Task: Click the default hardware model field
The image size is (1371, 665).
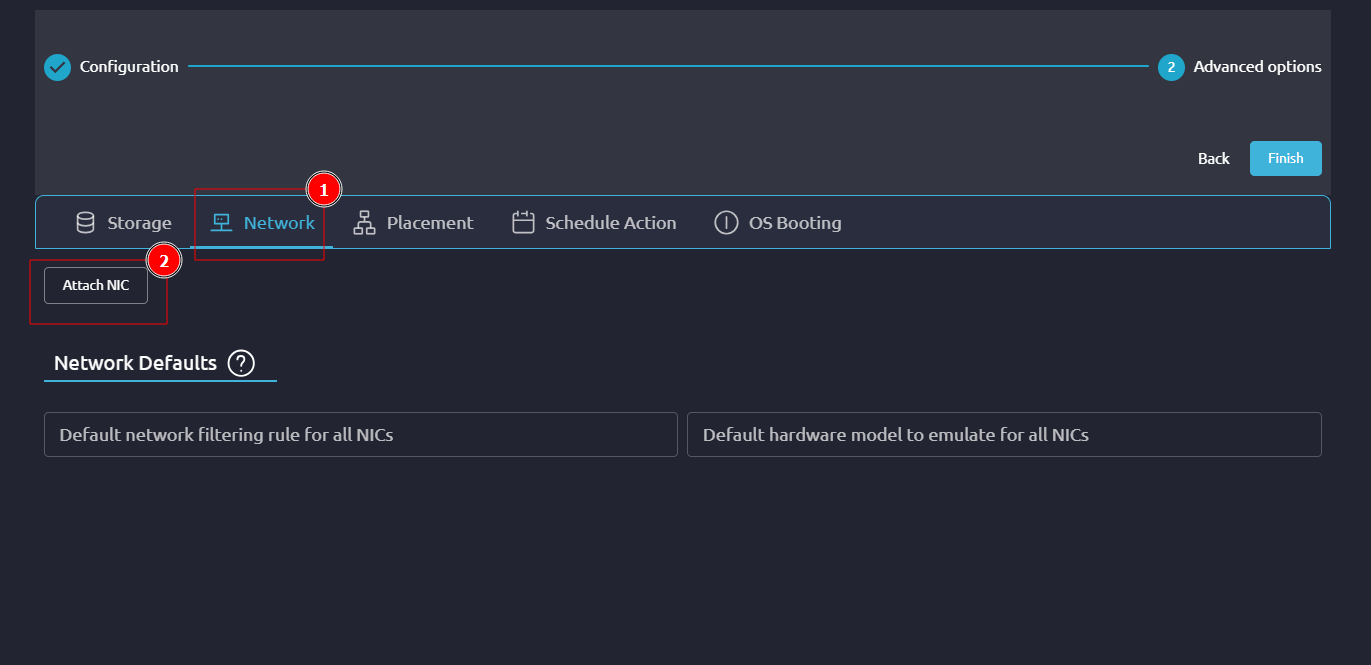Action: click(1003, 435)
